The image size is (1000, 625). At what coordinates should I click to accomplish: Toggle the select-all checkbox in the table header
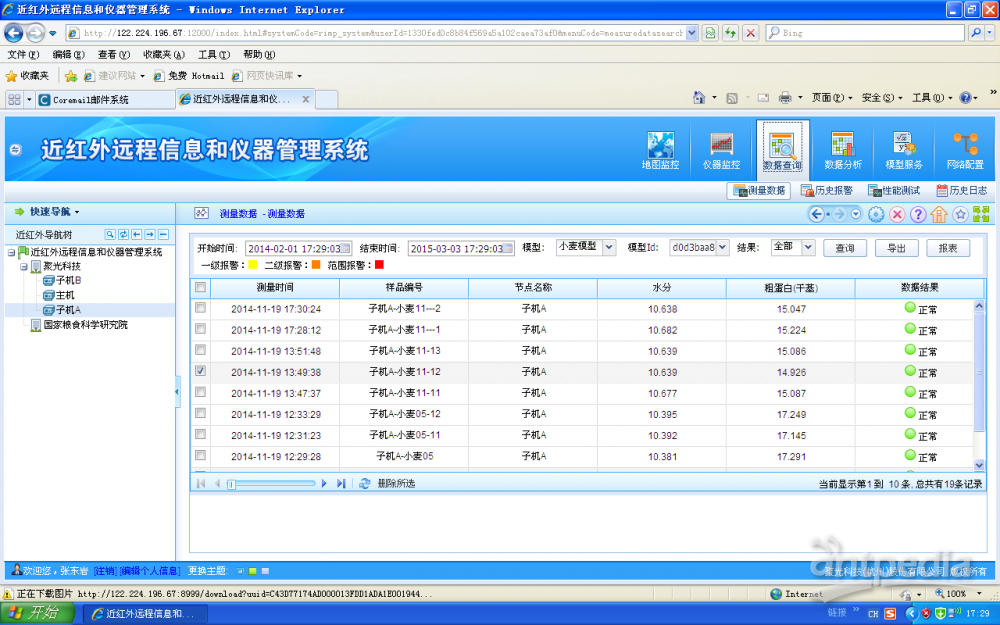tap(201, 288)
